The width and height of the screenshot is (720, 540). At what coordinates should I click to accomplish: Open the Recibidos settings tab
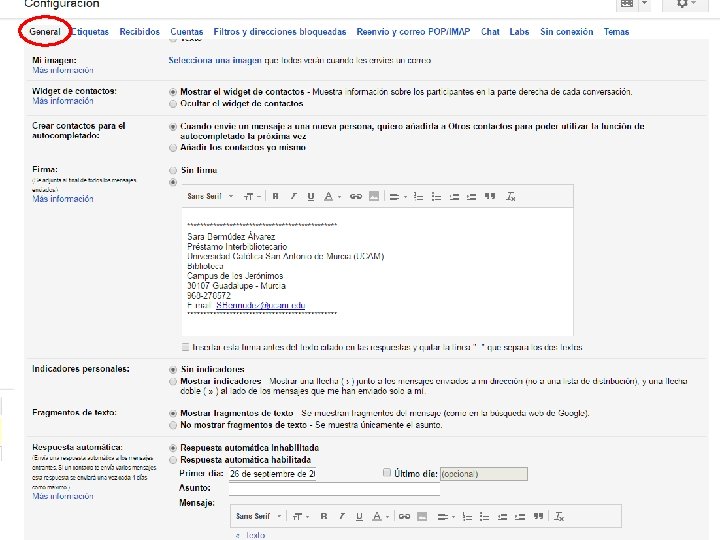[x=140, y=32]
